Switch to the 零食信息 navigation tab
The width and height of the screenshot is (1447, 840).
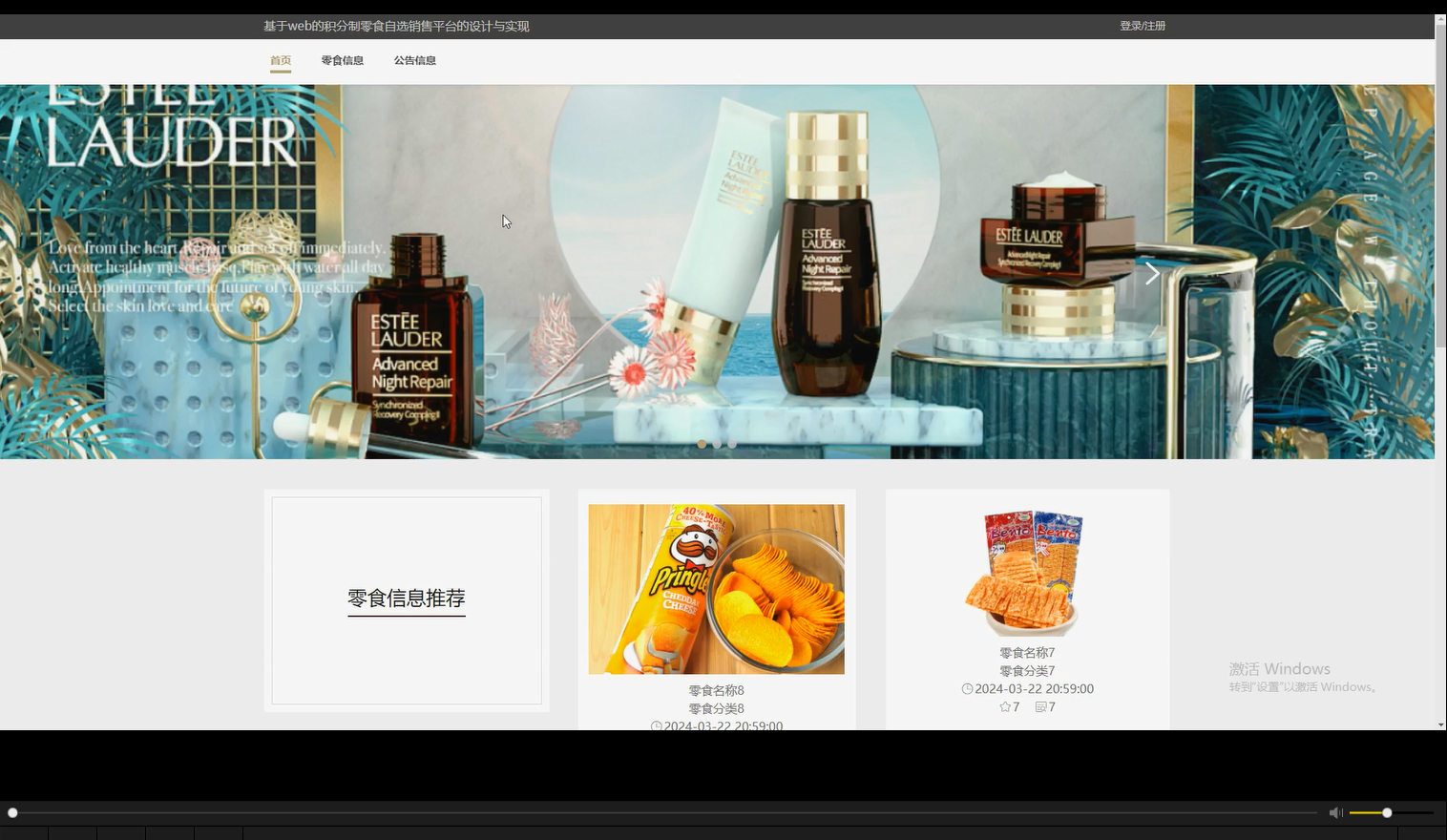(x=342, y=60)
